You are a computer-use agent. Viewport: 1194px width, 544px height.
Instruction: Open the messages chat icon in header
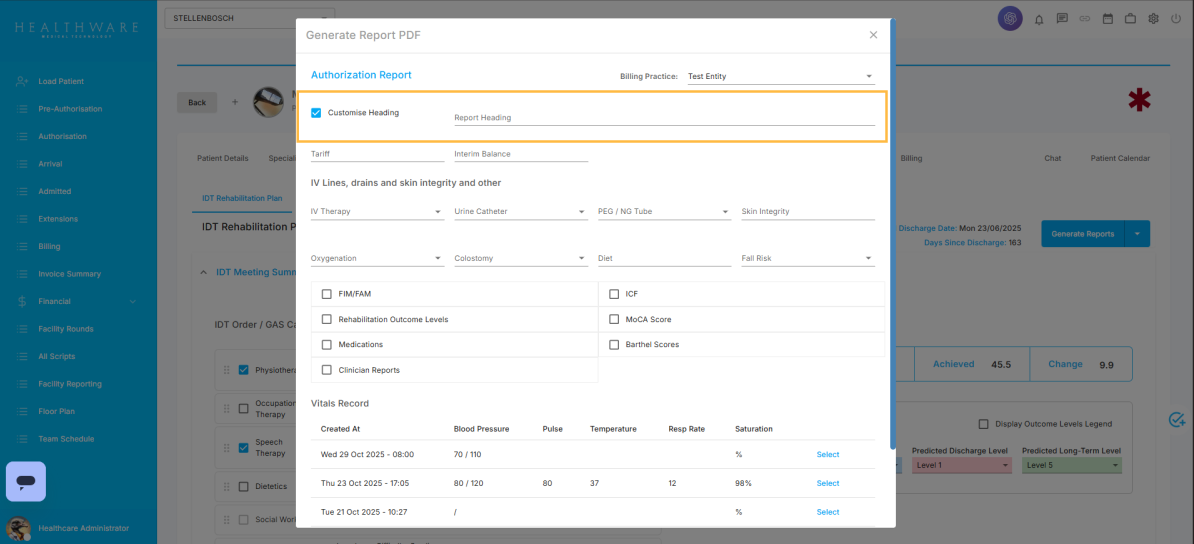click(1062, 19)
